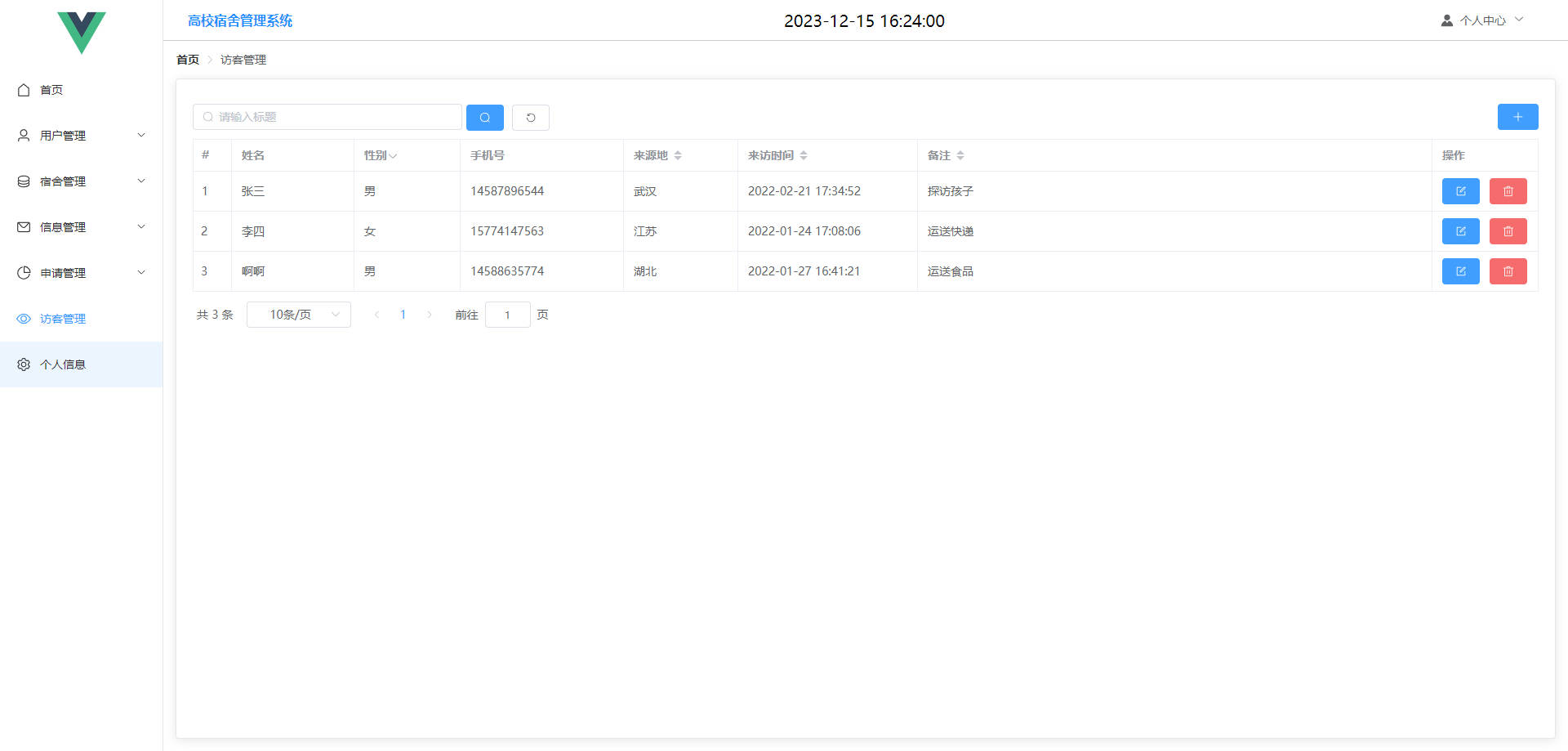
Task: Click visit time 2022-01-27 16:41:21
Action: 804,271
